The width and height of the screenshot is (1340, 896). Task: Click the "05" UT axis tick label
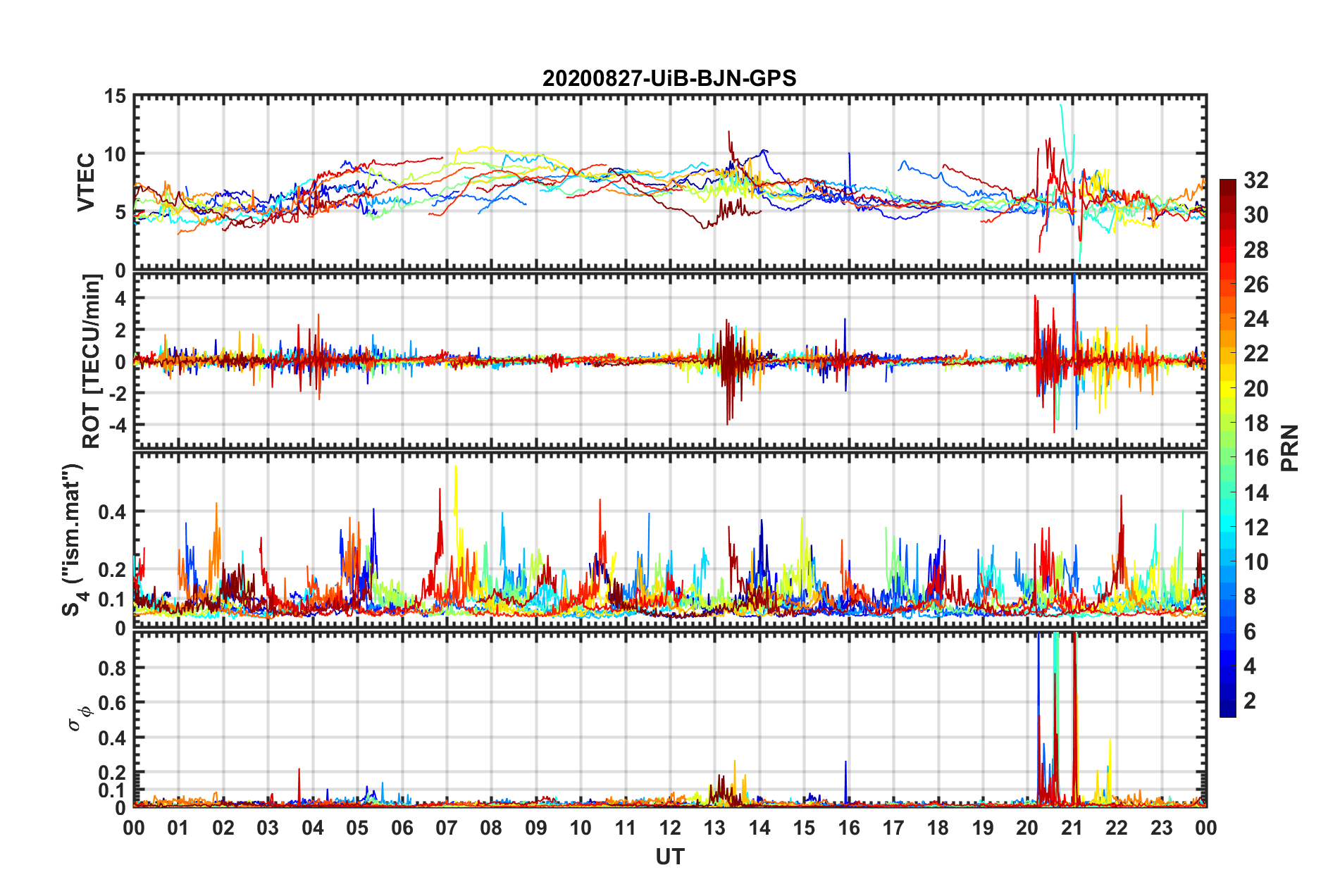point(357,828)
